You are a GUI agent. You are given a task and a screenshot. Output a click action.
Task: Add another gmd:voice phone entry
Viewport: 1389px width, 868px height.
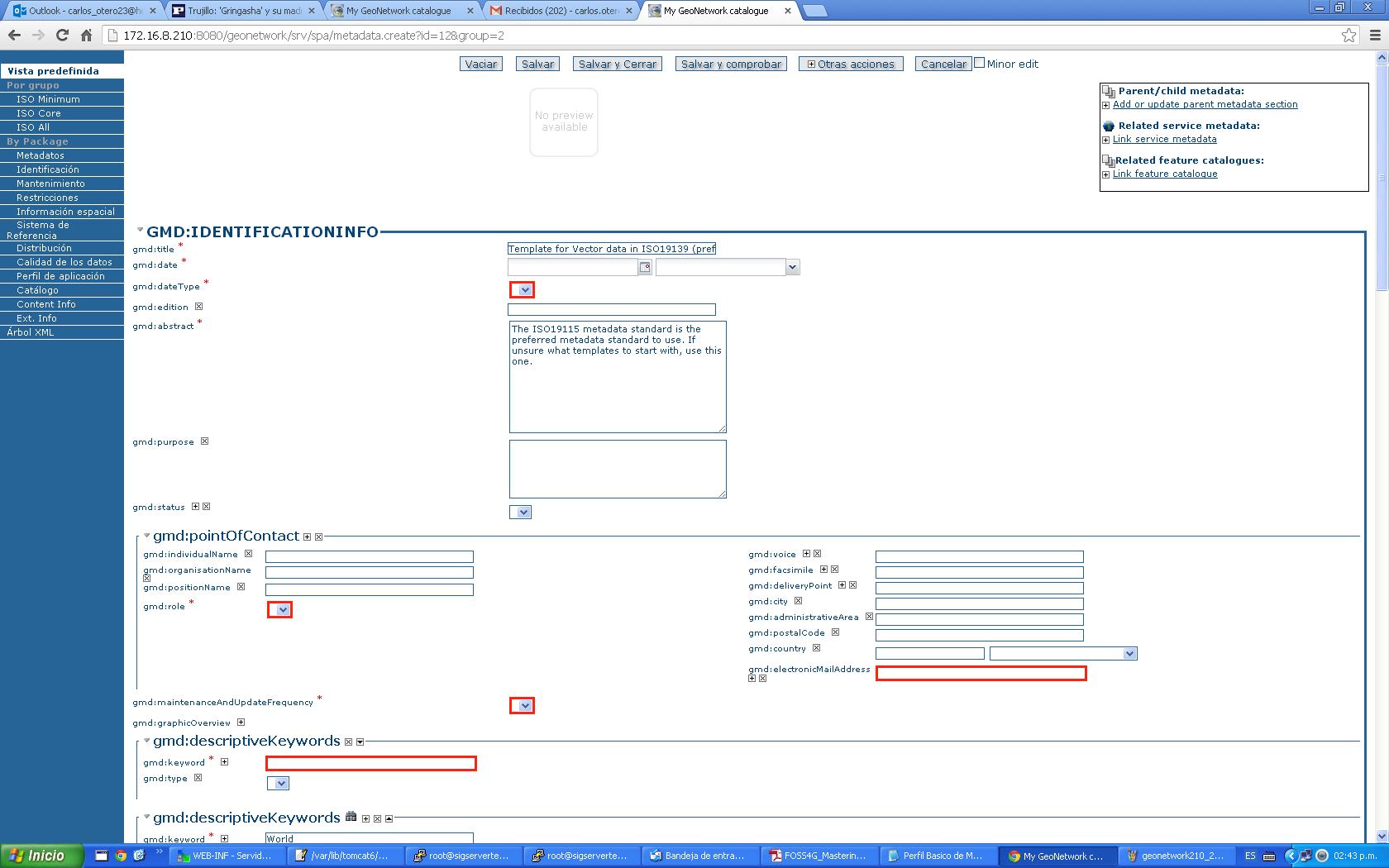(x=806, y=554)
